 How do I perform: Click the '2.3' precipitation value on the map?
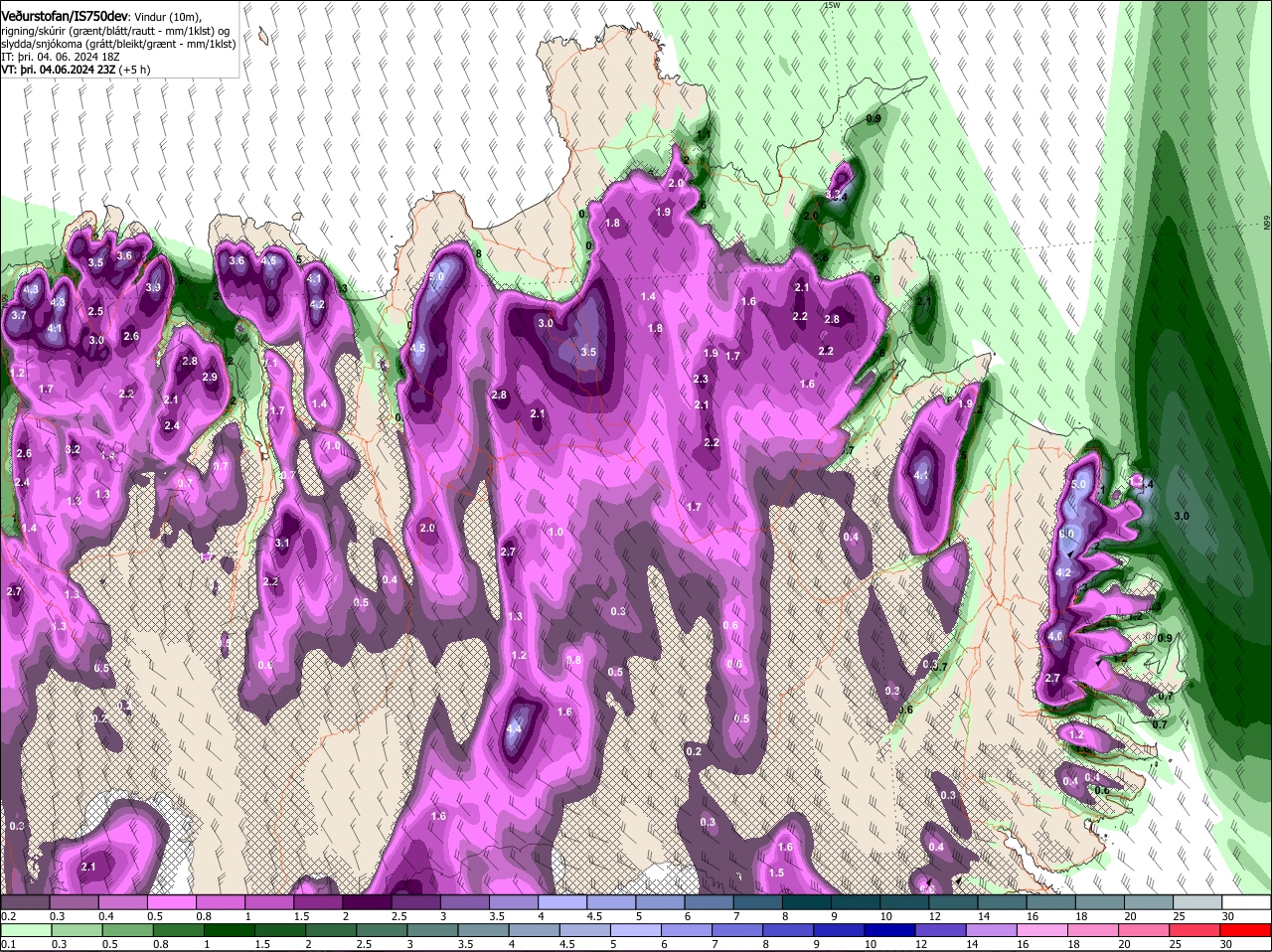pyautogui.click(x=701, y=379)
